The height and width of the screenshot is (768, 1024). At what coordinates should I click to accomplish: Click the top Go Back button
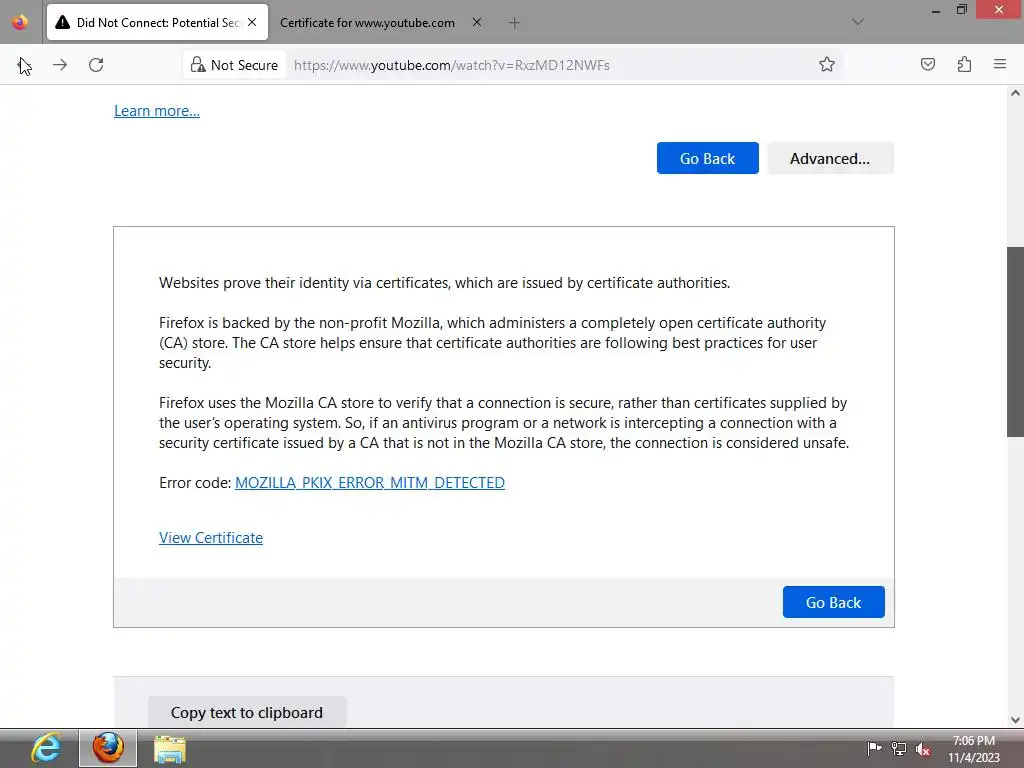tap(707, 158)
